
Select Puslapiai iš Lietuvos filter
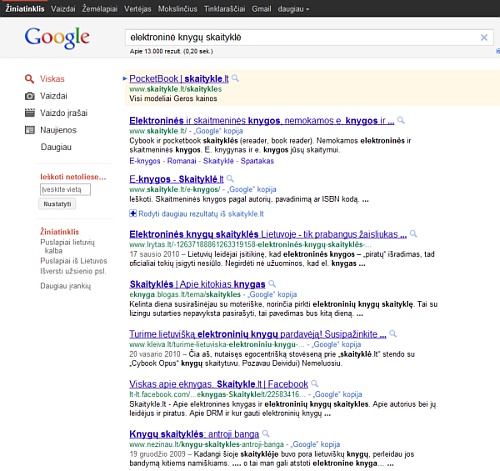tap(74, 261)
